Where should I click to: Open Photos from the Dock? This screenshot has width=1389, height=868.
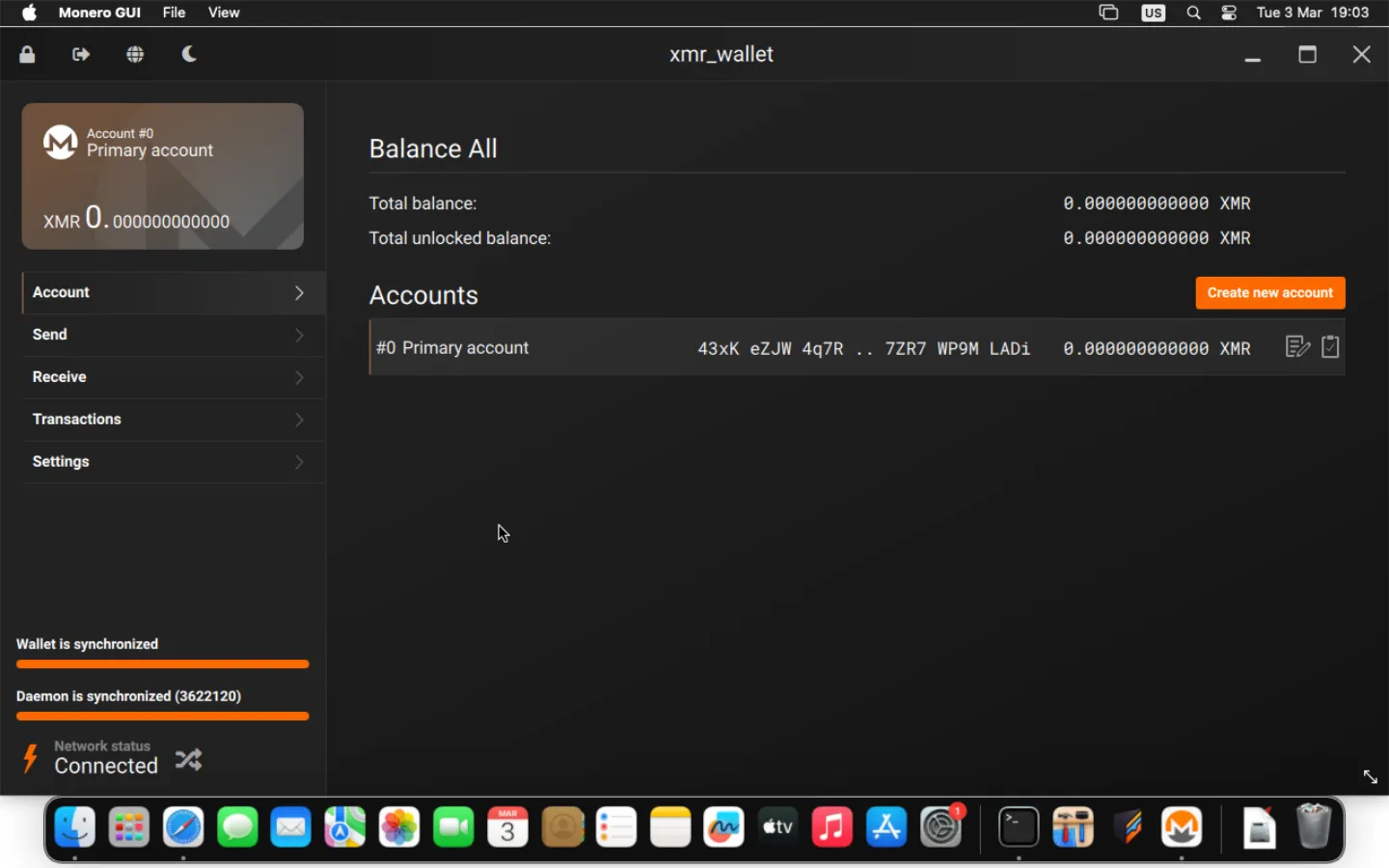[399, 827]
